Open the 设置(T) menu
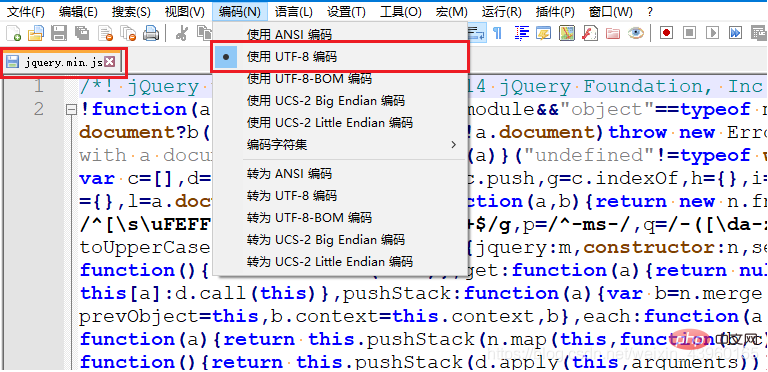Screen dimensions: 768x372 [346, 11]
